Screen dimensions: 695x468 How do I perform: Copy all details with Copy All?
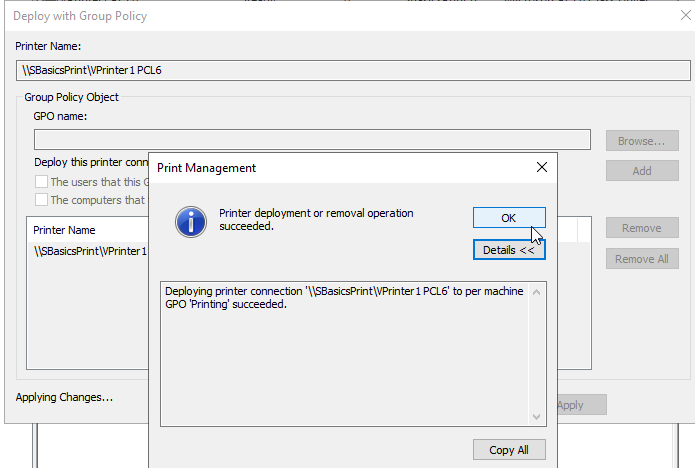coord(509,450)
